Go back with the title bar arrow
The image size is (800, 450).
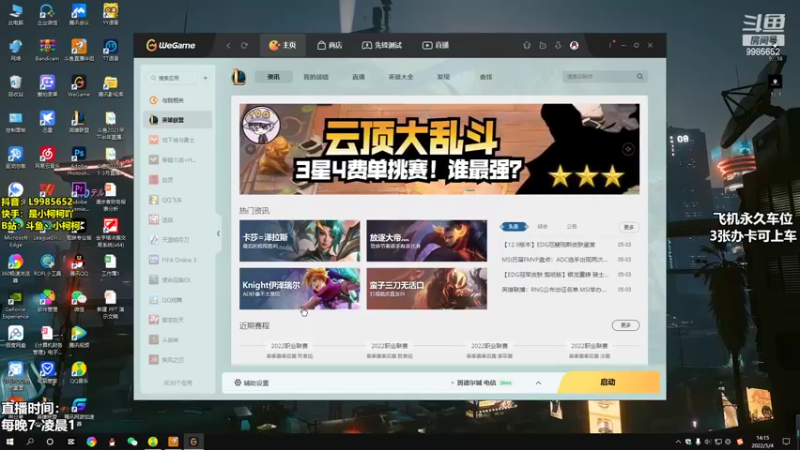coord(228,45)
